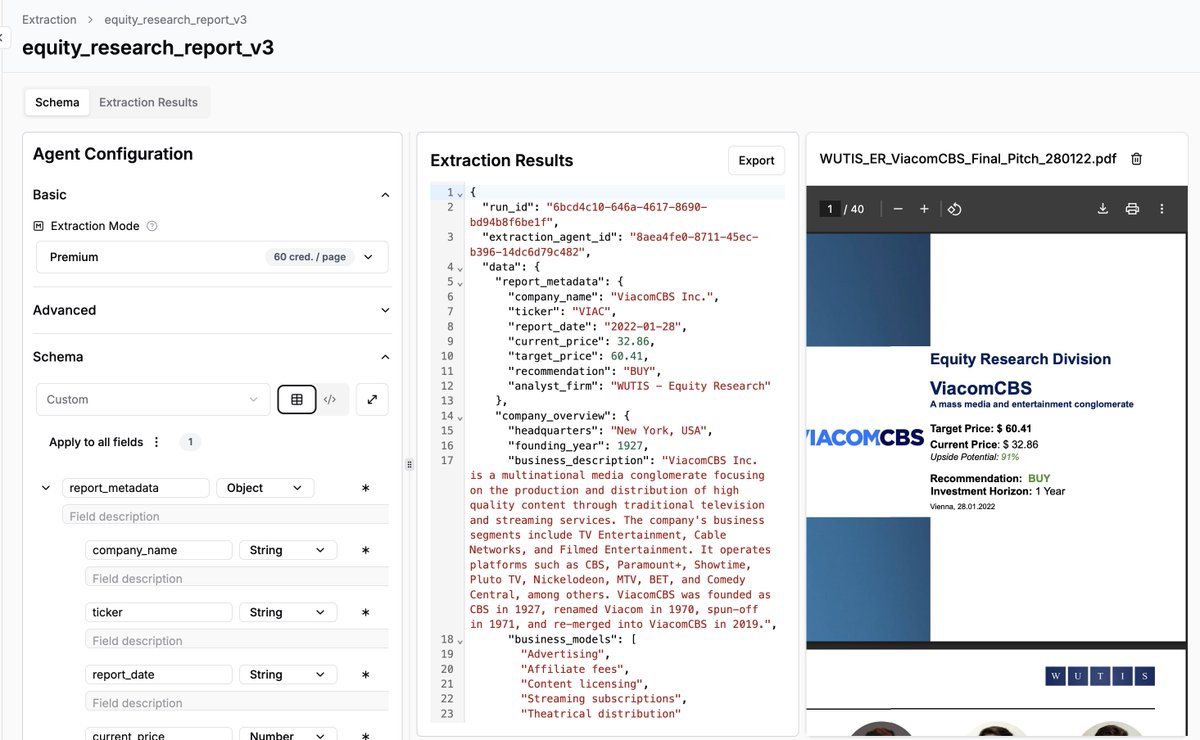Screen dimensions: 1200x740
Task: Edit ticker field name
Action: (158, 612)
